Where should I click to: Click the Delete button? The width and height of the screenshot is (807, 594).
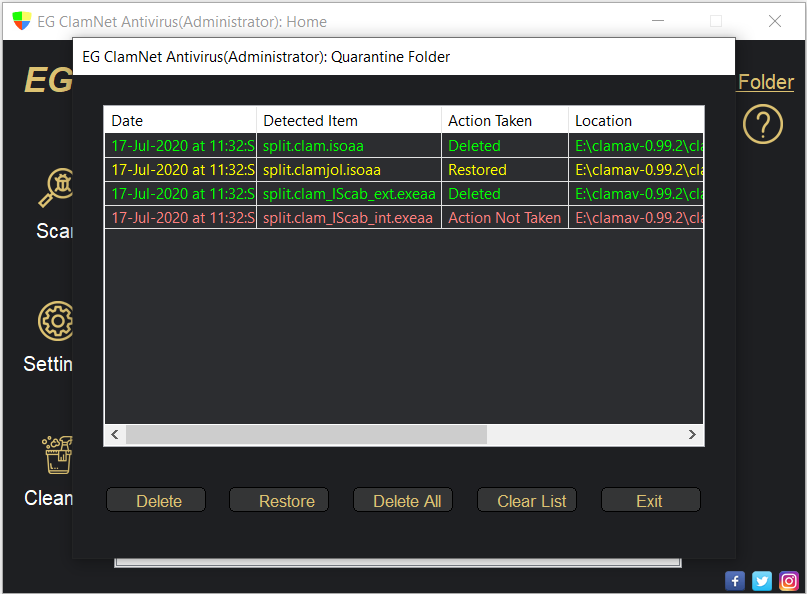[156, 500]
